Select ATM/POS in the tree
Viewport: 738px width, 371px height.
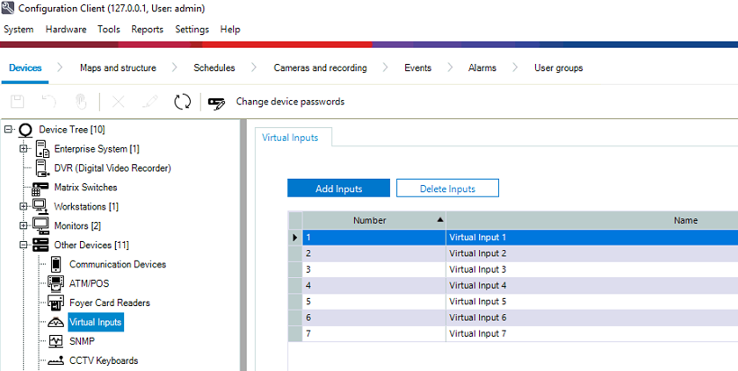[x=89, y=283]
